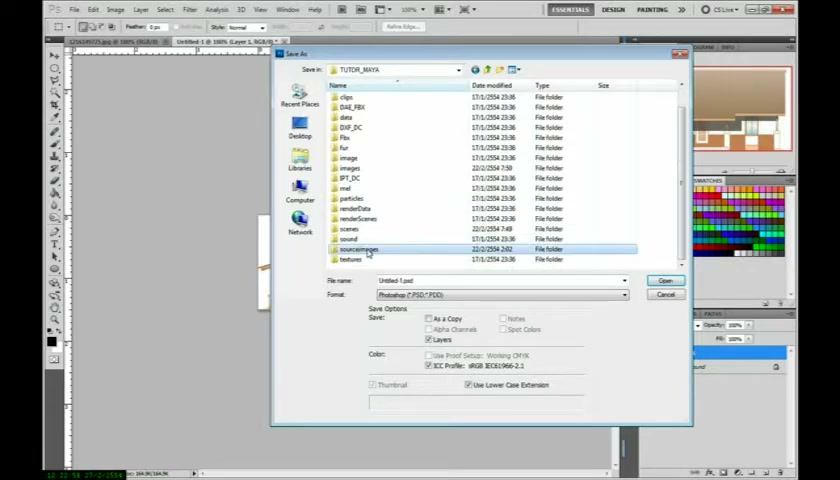Screen dimensions: 840x480
Task: Open the File menu
Action: [74, 10]
